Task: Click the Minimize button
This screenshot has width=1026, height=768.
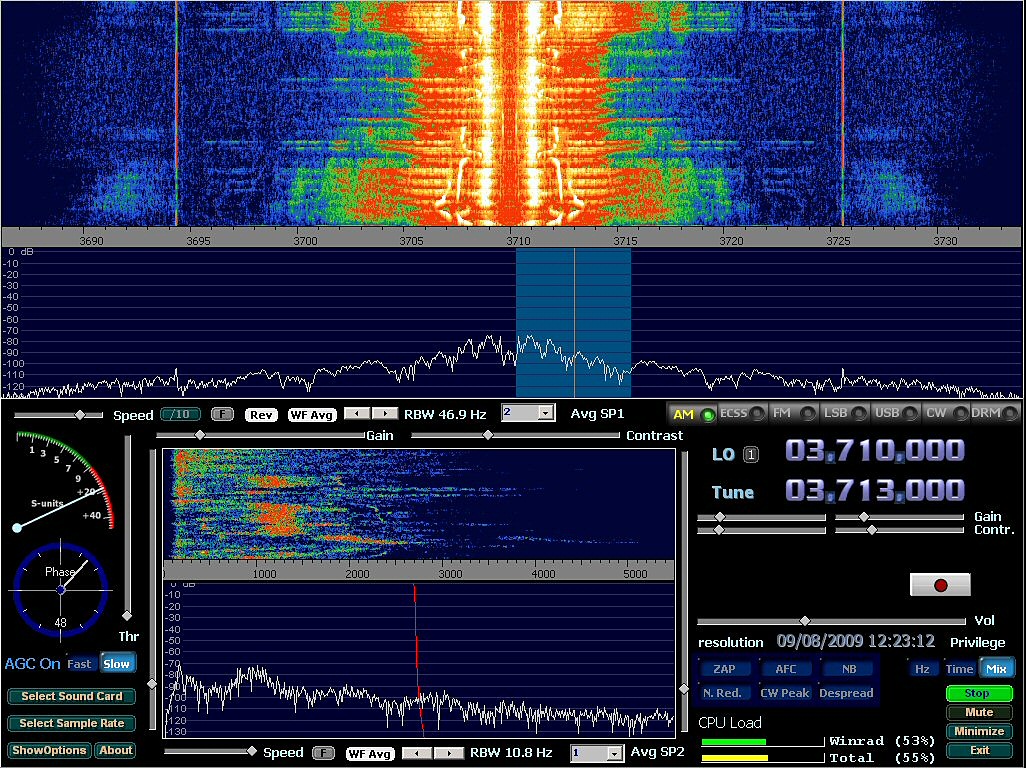Action: coord(979,731)
